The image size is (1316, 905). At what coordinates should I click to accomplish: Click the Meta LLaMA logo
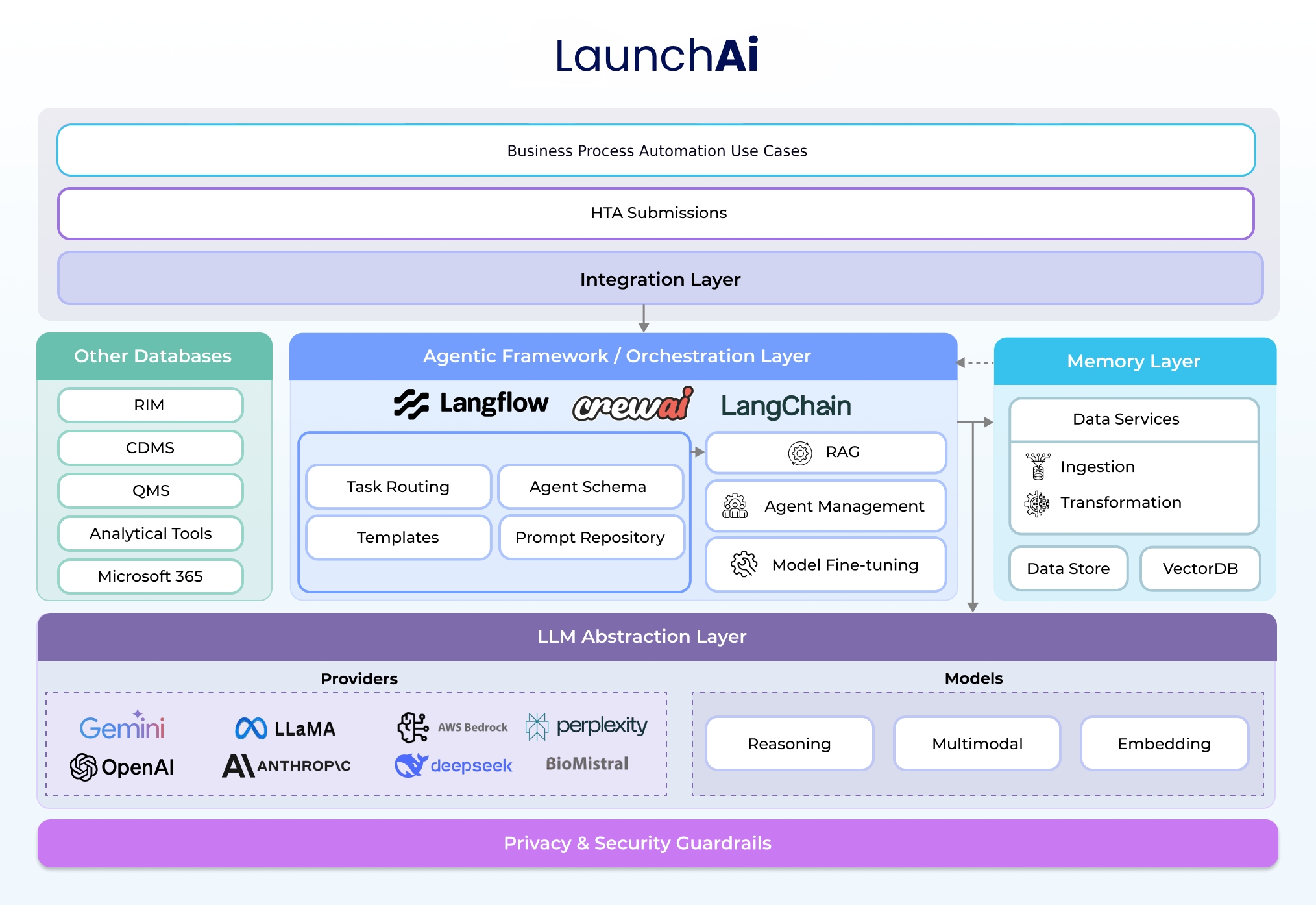click(x=286, y=728)
